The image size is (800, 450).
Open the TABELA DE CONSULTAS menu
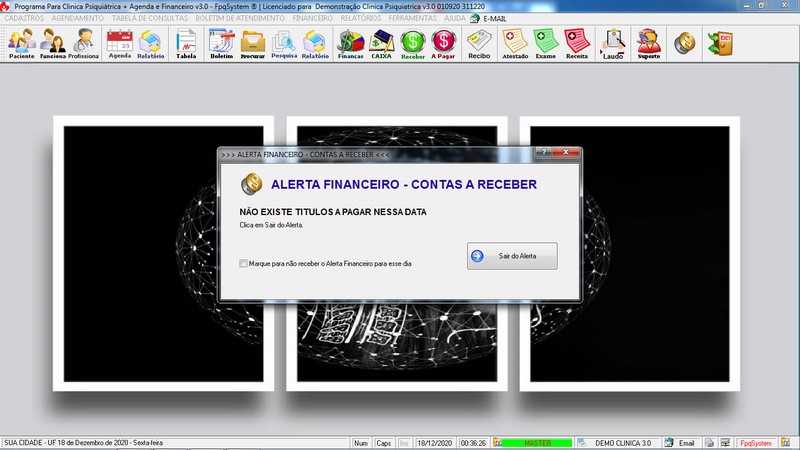click(150, 18)
